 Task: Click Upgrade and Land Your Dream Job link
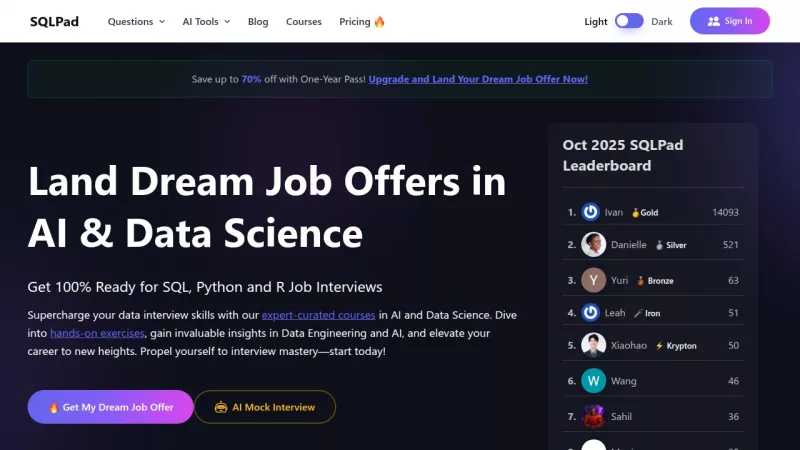click(x=478, y=79)
